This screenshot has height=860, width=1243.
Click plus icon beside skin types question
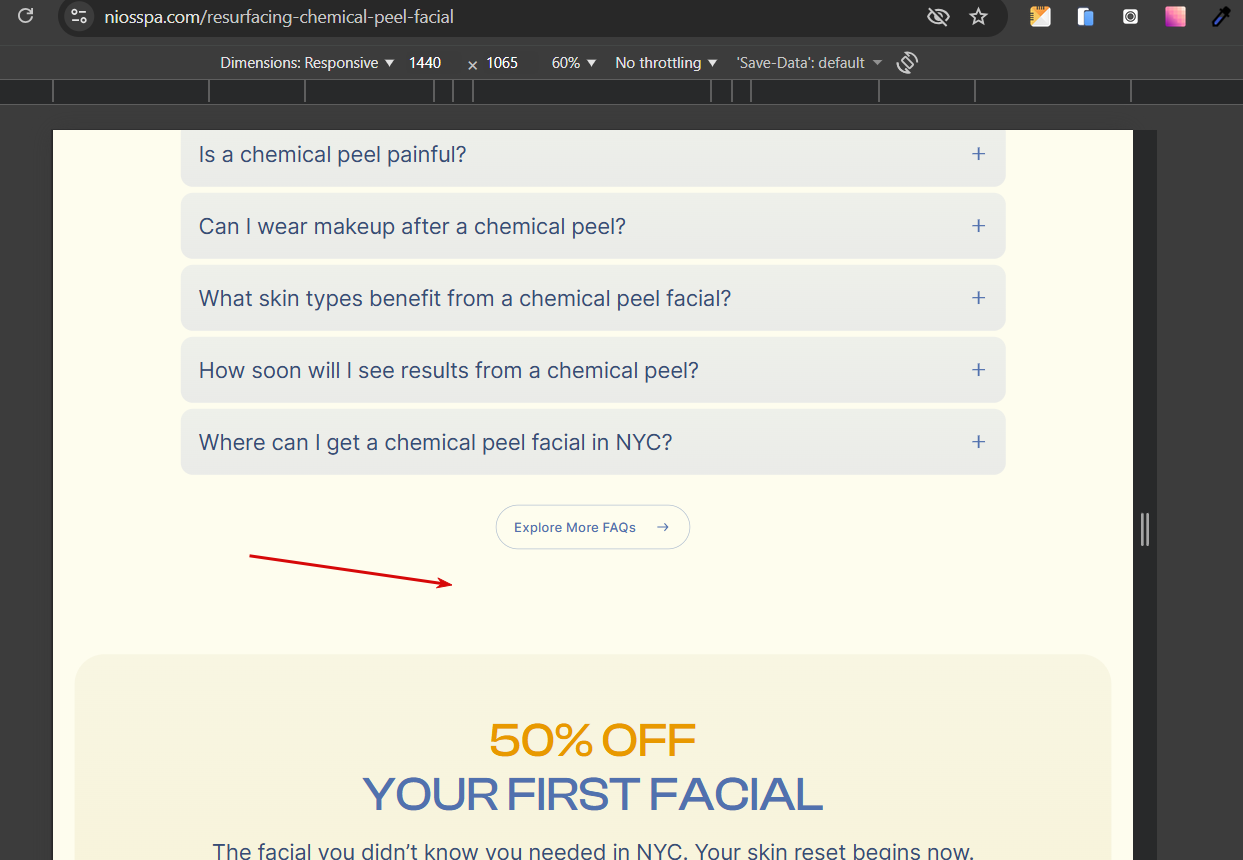(x=978, y=298)
